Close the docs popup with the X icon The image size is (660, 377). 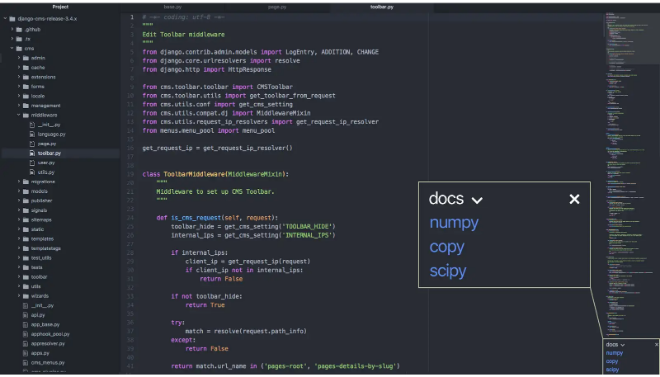click(574, 199)
